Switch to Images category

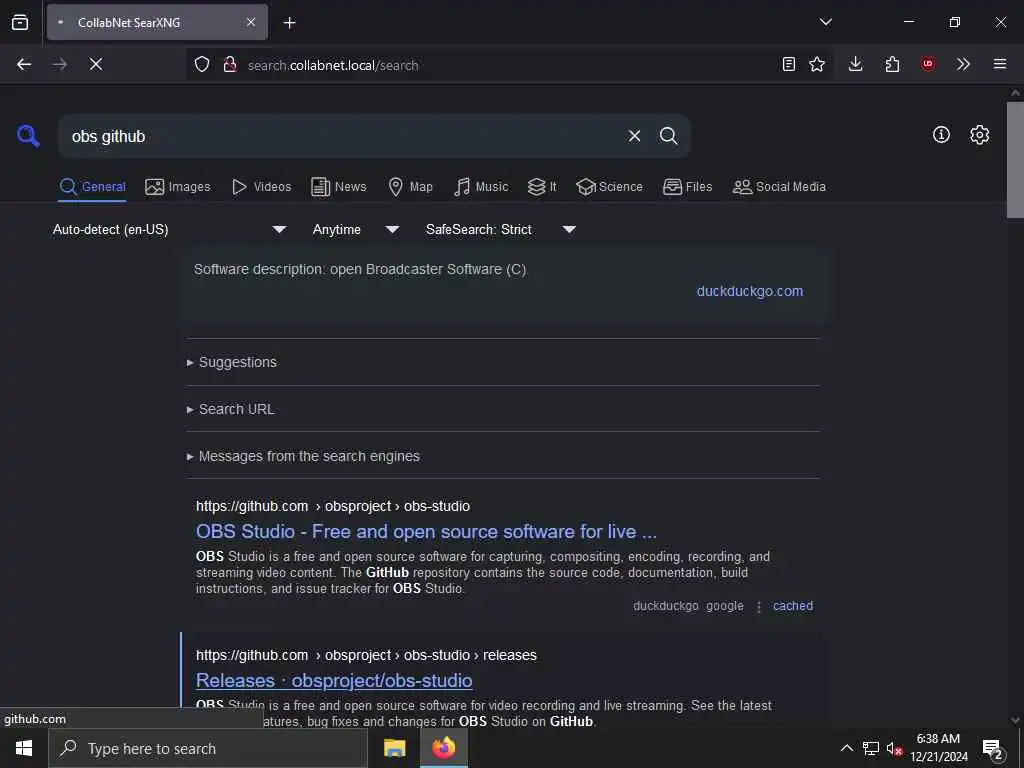tap(178, 187)
